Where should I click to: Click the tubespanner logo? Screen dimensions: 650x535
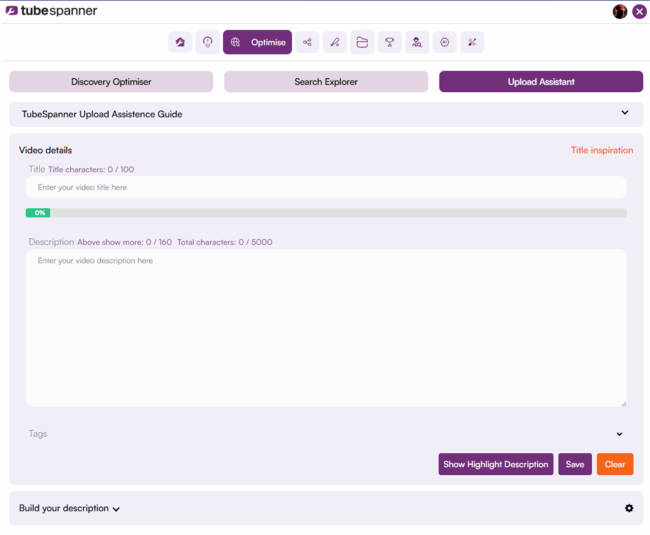point(51,11)
